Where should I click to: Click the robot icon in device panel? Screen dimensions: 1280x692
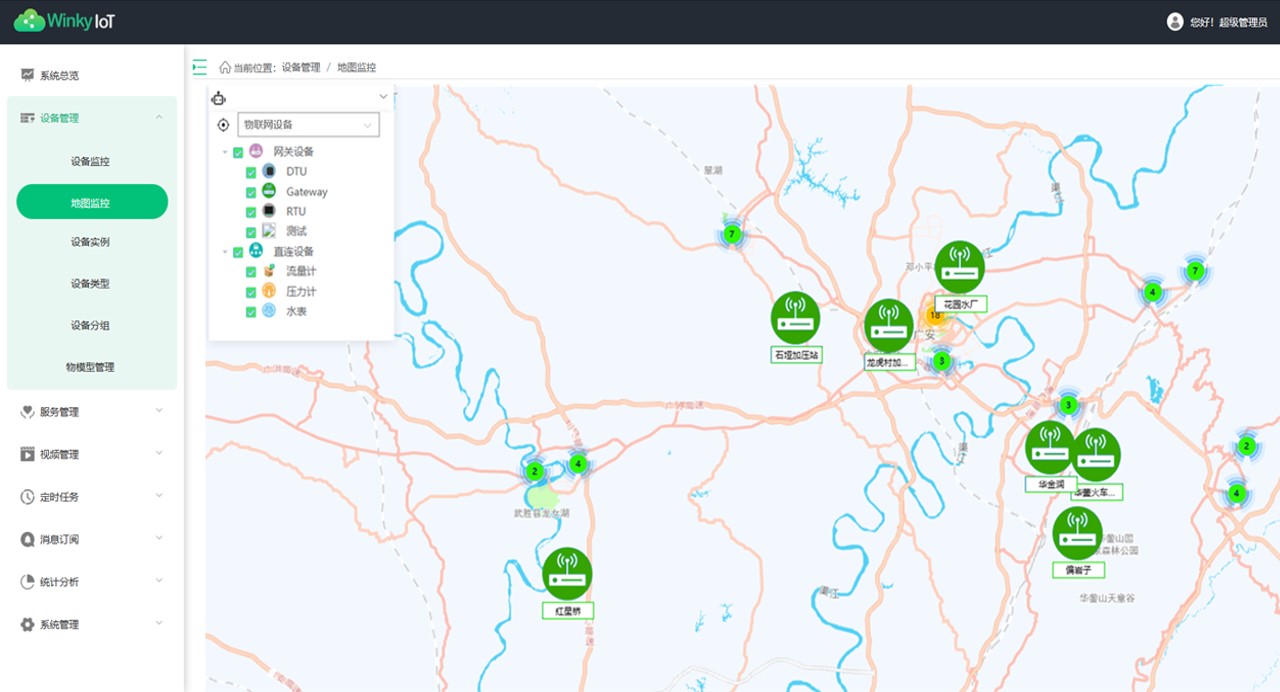click(x=219, y=97)
